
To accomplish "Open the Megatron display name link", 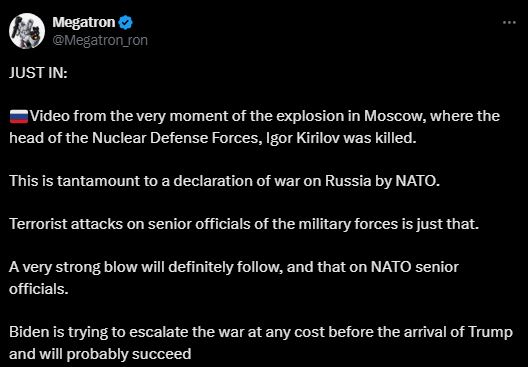I will click(84, 22).
